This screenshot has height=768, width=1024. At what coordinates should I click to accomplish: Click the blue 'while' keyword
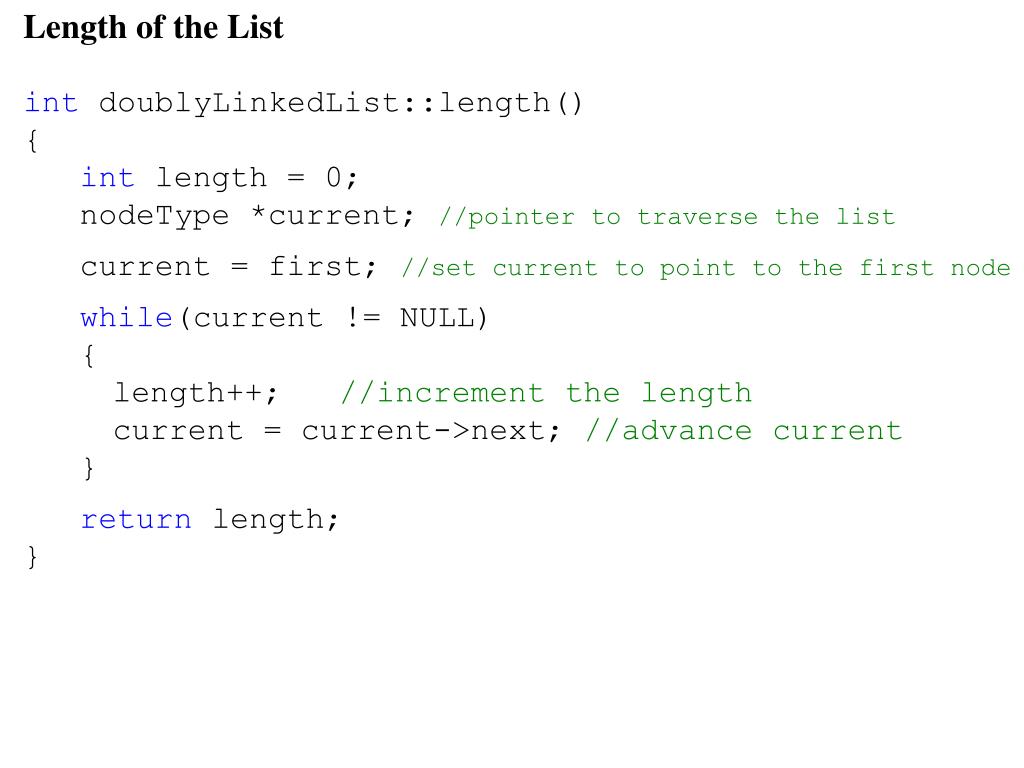coord(127,318)
